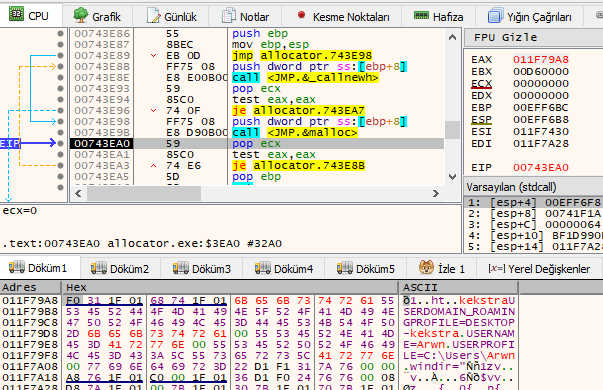Screen dimensions: 603x390
Task: Select the Döküm1 tab
Action: tap(40, 268)
